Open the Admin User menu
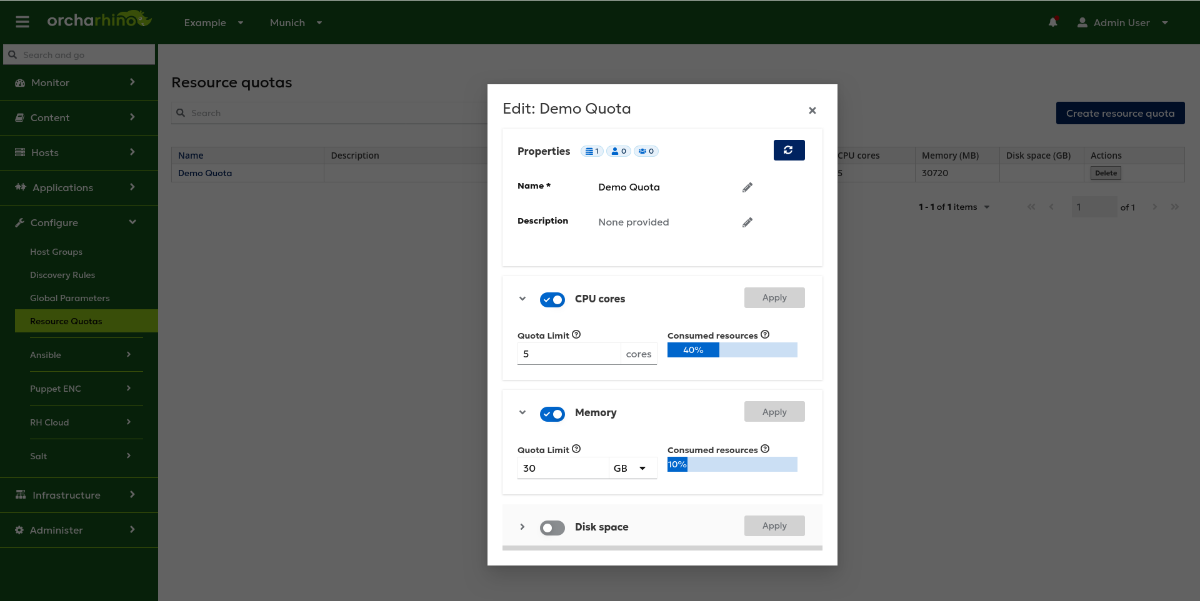Image resolution: width=1200 pixels, height=601 pixels. (x=1122, y=22)
